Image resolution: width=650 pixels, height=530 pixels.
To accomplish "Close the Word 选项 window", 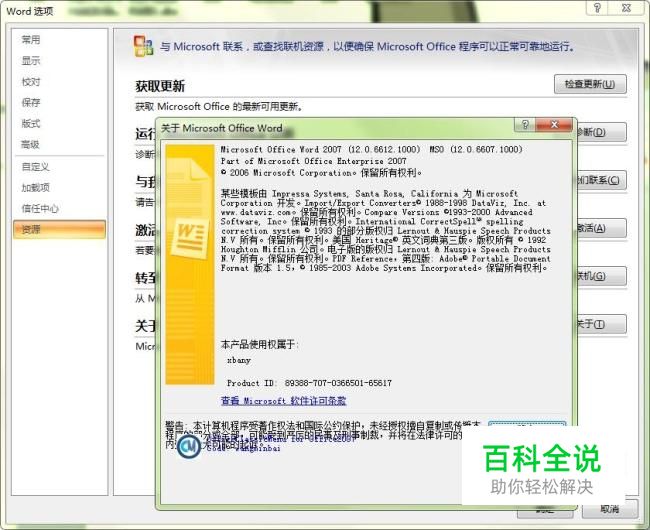I will [x=626, y=7].
